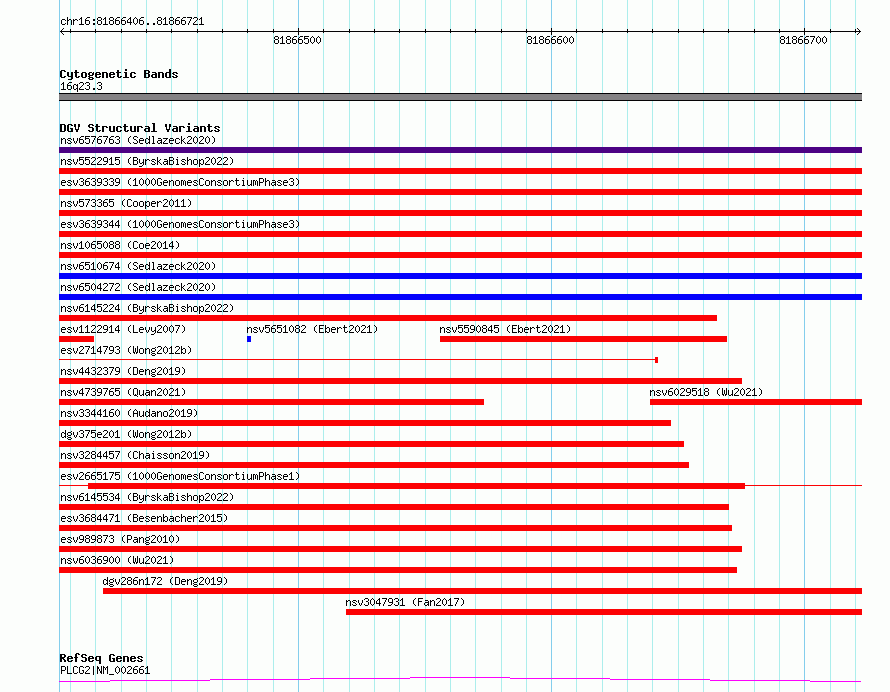
Task: Open gene PLCG2|NM_002661 label
Action: coord(105,670)
